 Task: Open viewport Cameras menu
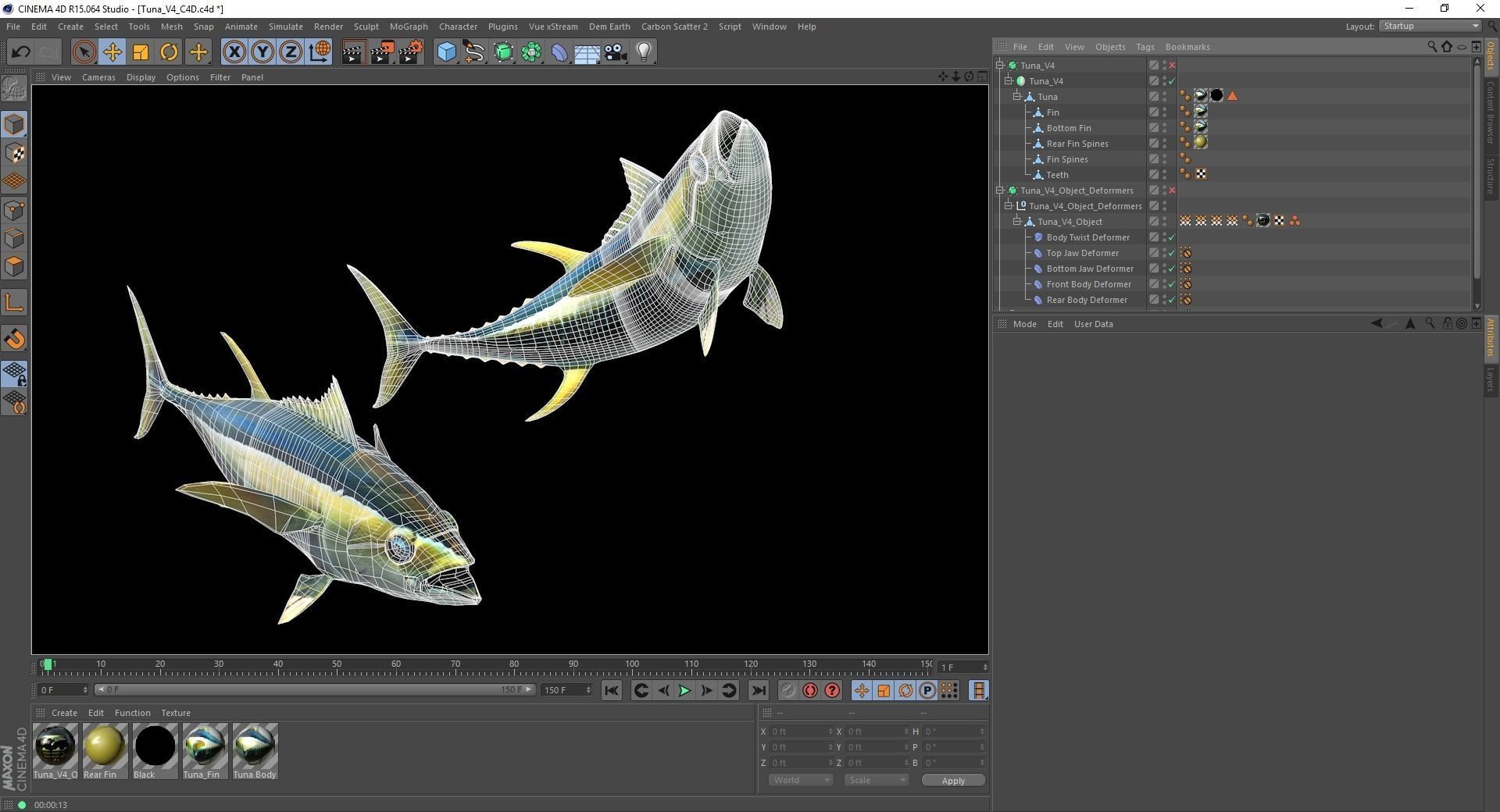pyautogui.click(x=98, y=77)
